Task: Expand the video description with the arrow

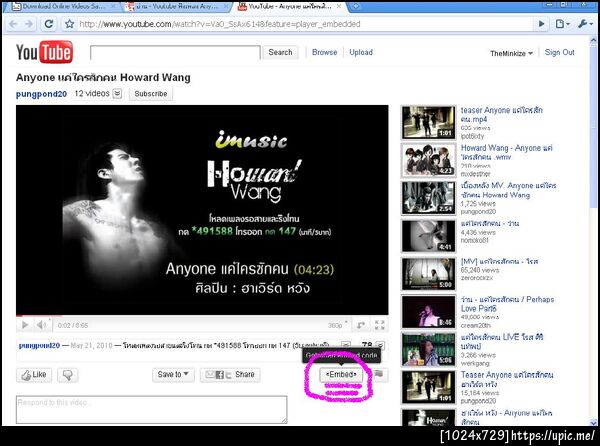Action: (346, 345)
